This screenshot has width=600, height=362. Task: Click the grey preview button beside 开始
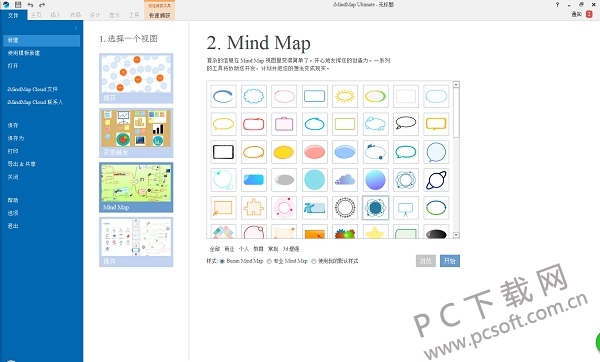(426, 261)
